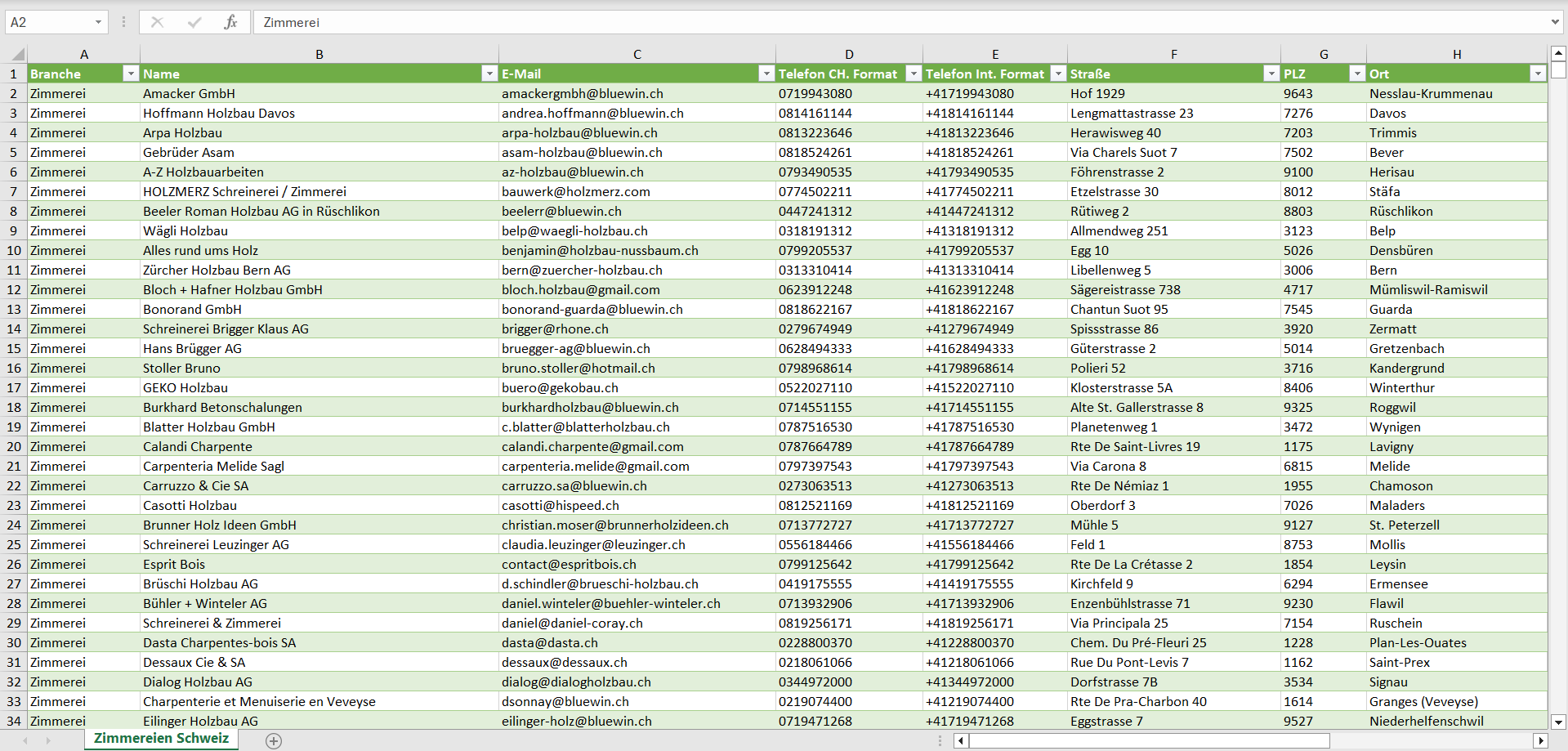Click PLZ cell 3534
The image size is (1568, 751).
click(1324, 682)
